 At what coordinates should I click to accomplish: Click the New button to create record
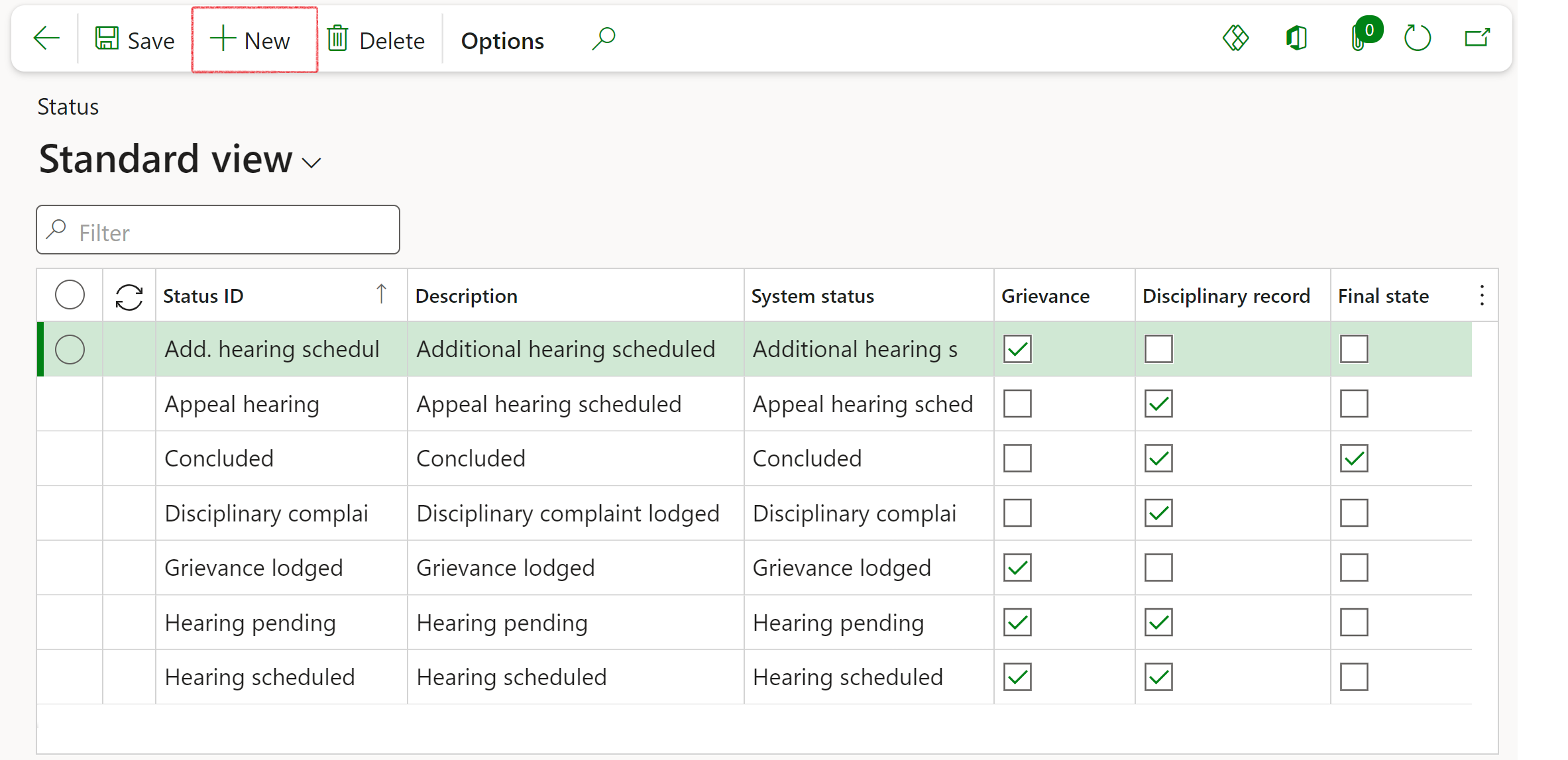point(252,41)
